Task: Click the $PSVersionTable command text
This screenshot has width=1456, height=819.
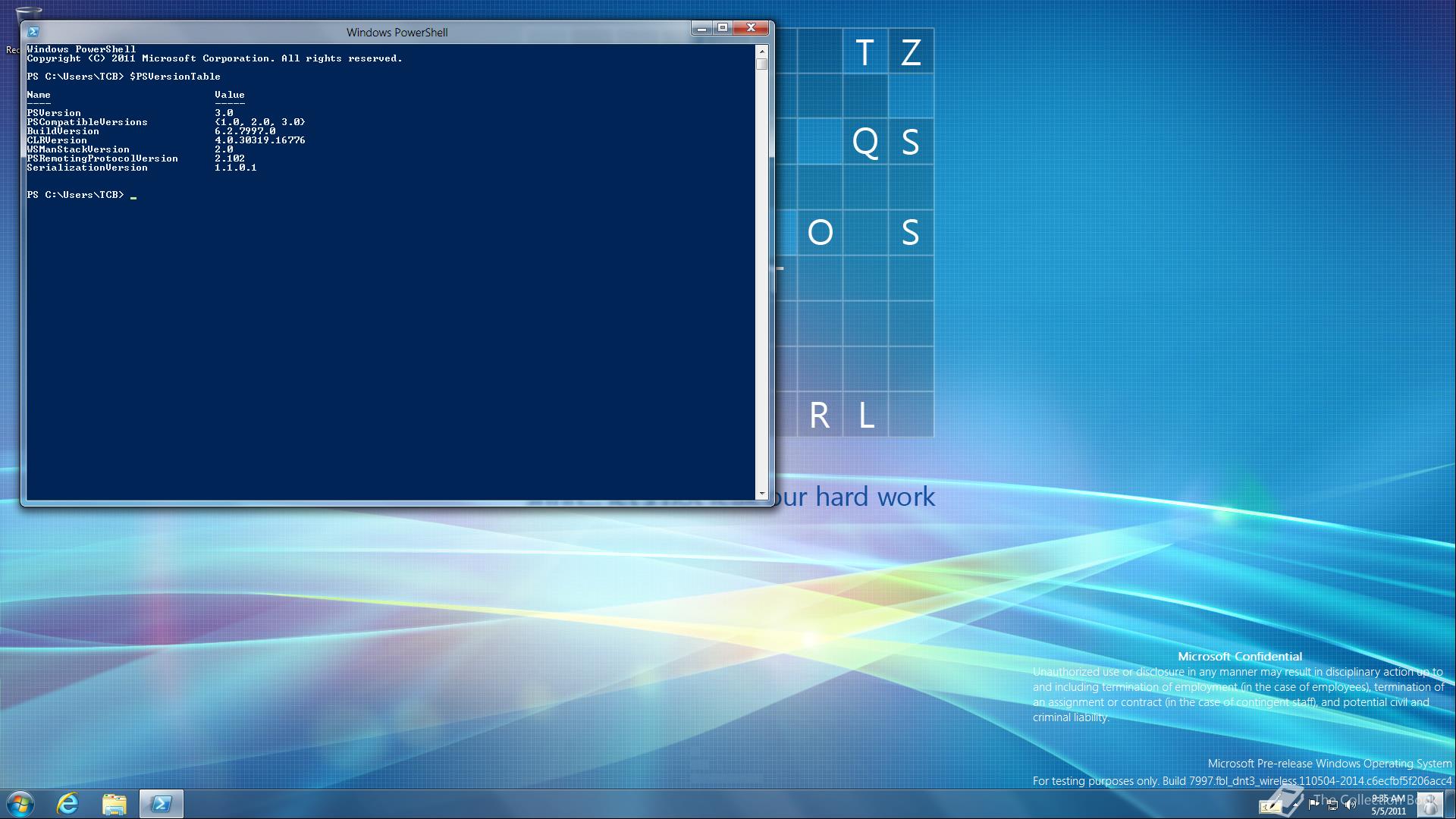Action: [175, 77]
